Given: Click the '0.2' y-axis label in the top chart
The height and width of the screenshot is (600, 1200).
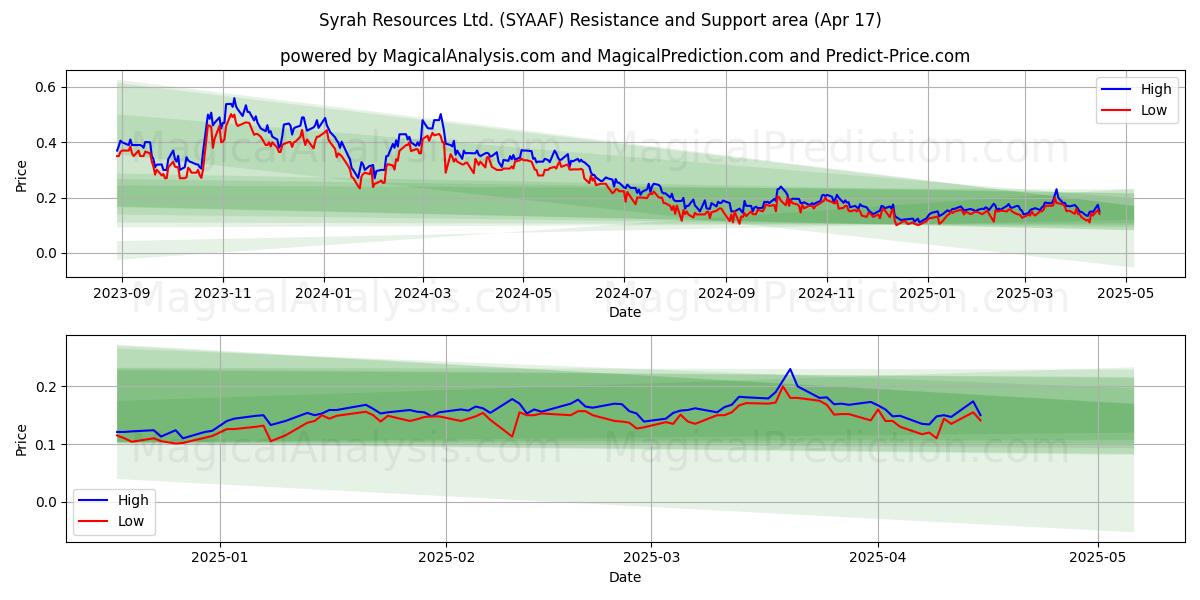Looking at the screenshot, I should (48, 198).
